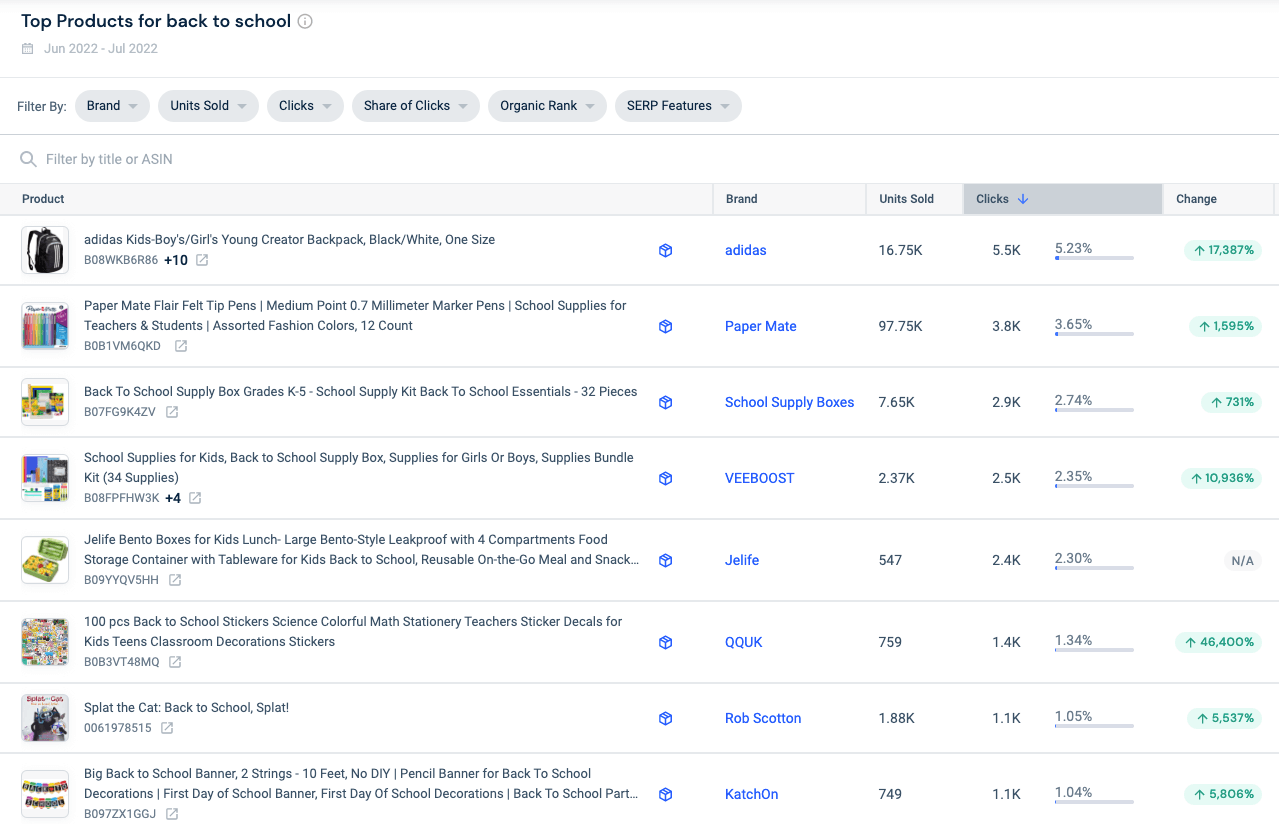Click the 5.23% share of clicks bar
Image resolution: width=1279 pixels, height=824 pixels.
tap(1094, 258)
